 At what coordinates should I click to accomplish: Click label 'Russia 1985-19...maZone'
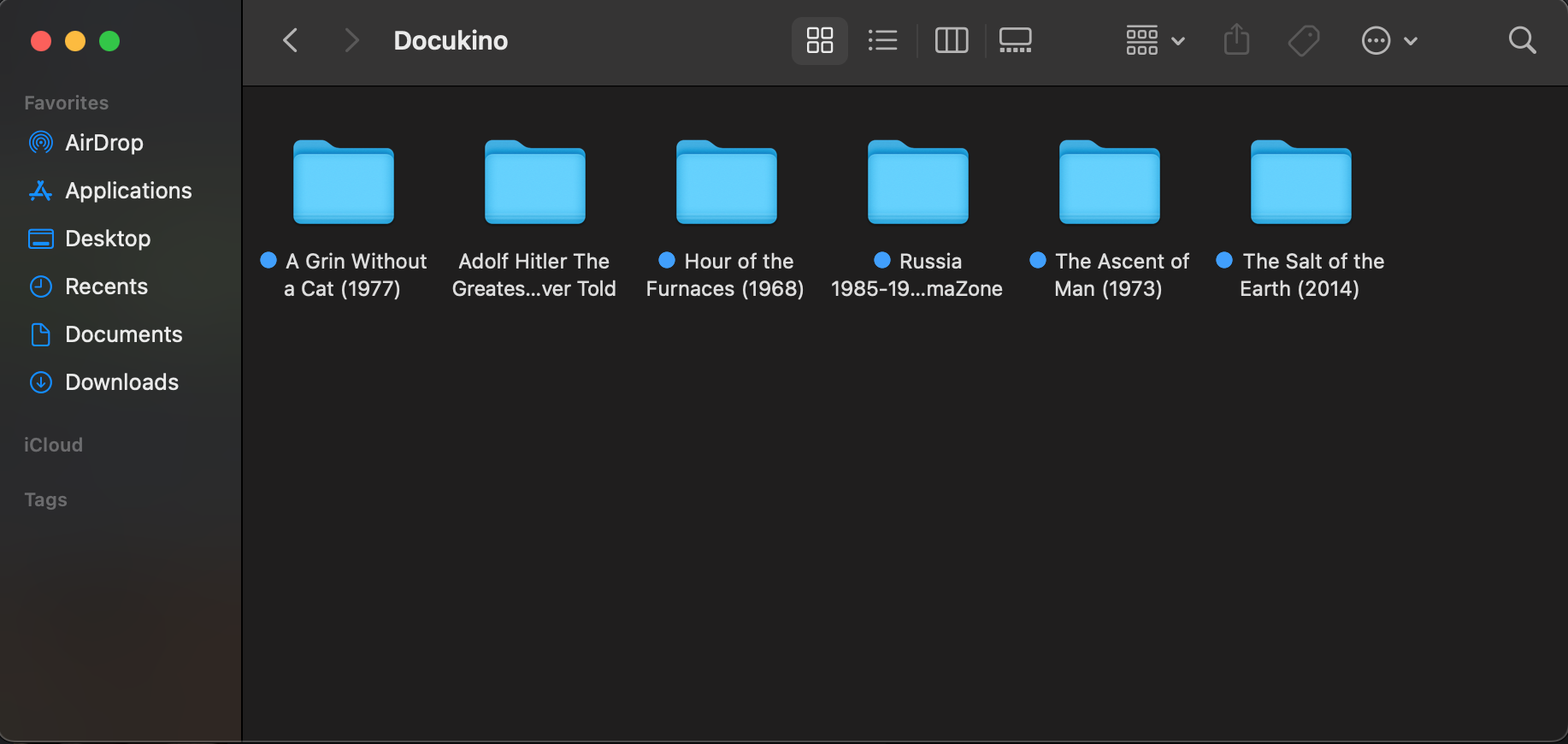pos(917,275)
